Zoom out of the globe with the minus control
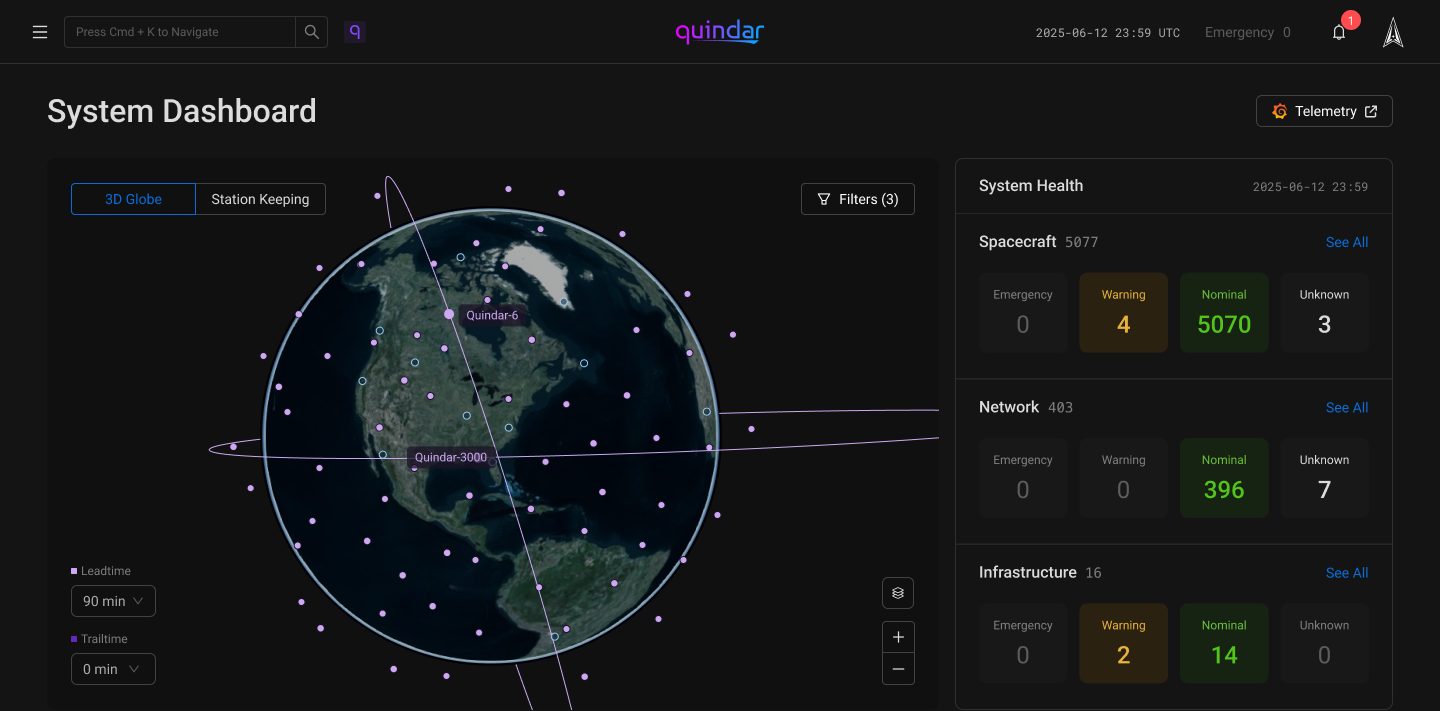The image size is (1440, 711). click(897, 668)
